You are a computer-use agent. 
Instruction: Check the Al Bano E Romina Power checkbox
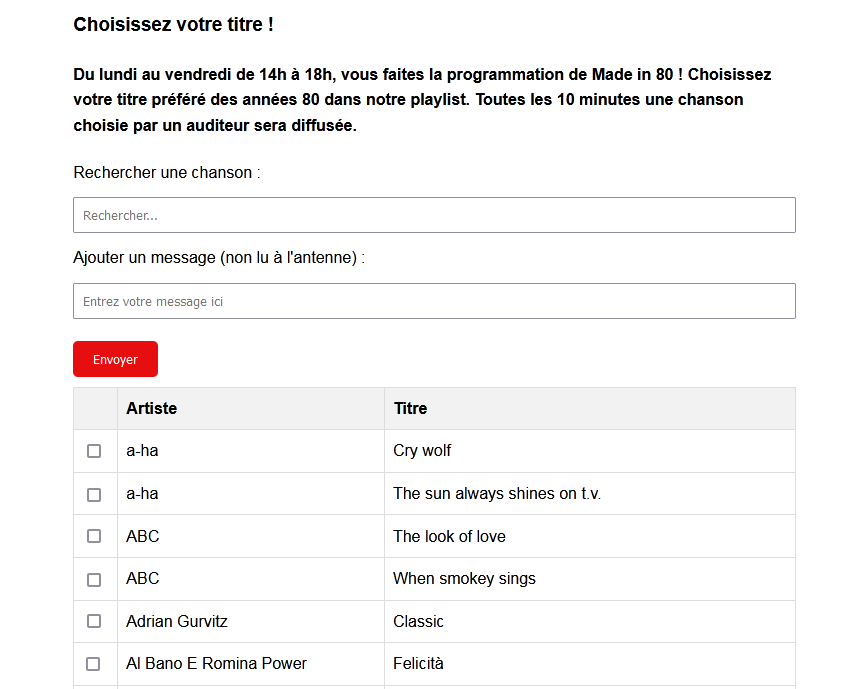click(x=94, y=664)
